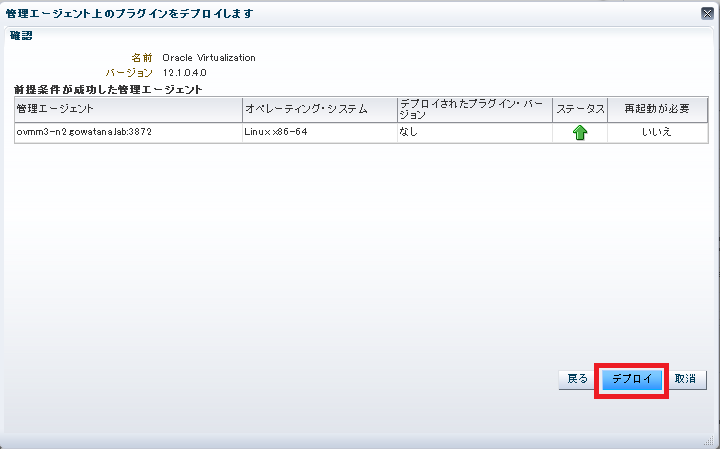Click the デプロイされたプラグイン・バージョン column header
720x449 pixels.
(x=475, y=109)
